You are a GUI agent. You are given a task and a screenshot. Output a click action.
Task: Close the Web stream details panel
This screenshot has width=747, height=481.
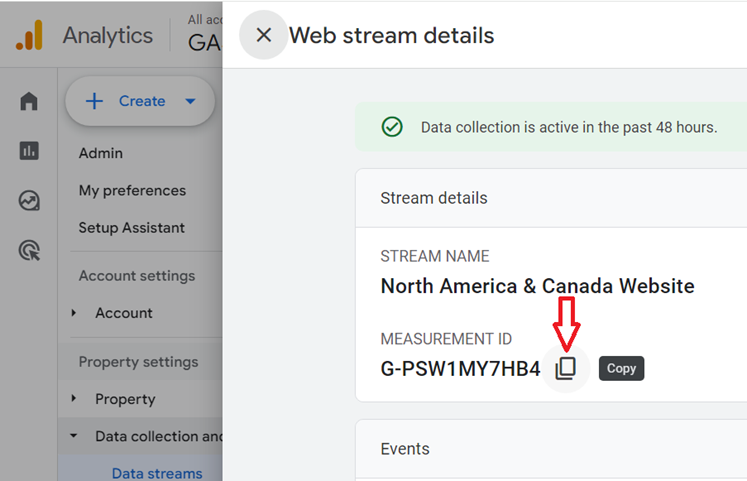[x=263, y=35]
